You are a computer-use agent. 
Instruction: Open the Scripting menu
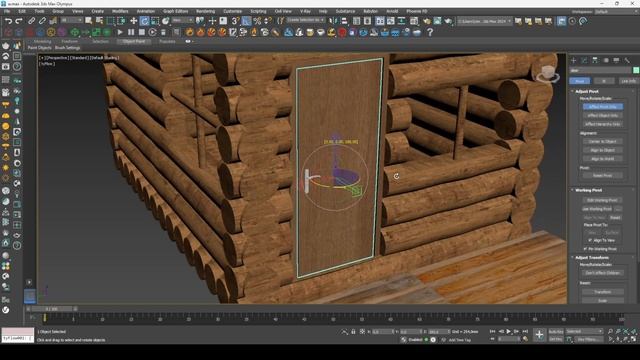point(258,11)
